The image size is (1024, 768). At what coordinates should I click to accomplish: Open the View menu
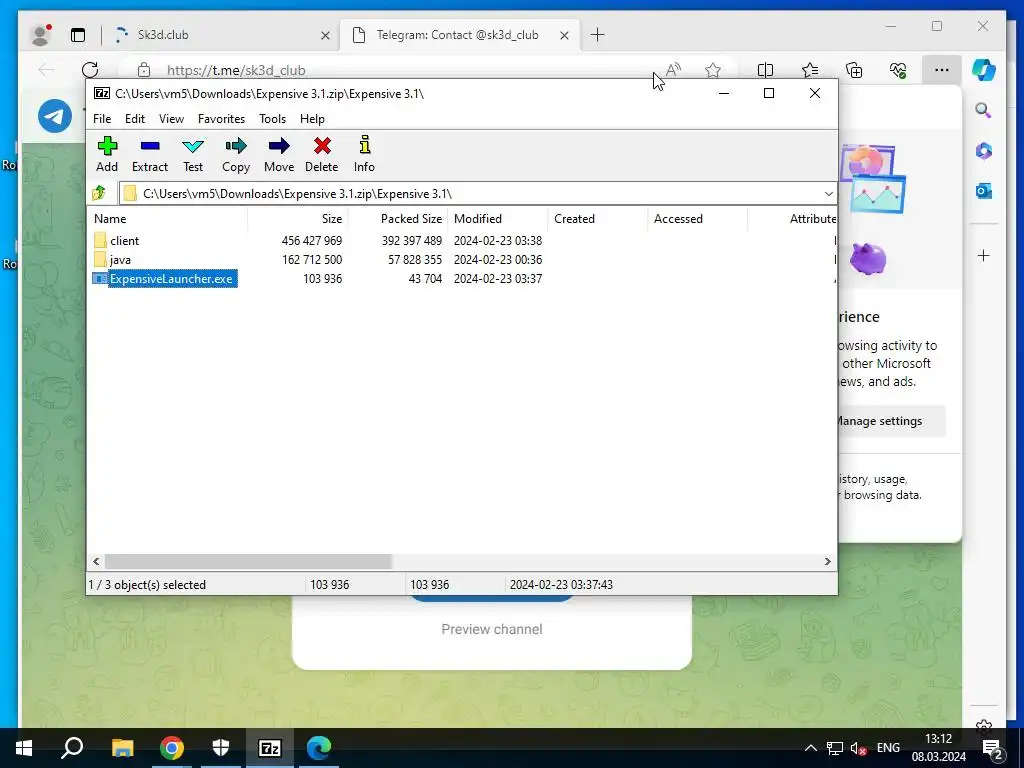[171, 119]
